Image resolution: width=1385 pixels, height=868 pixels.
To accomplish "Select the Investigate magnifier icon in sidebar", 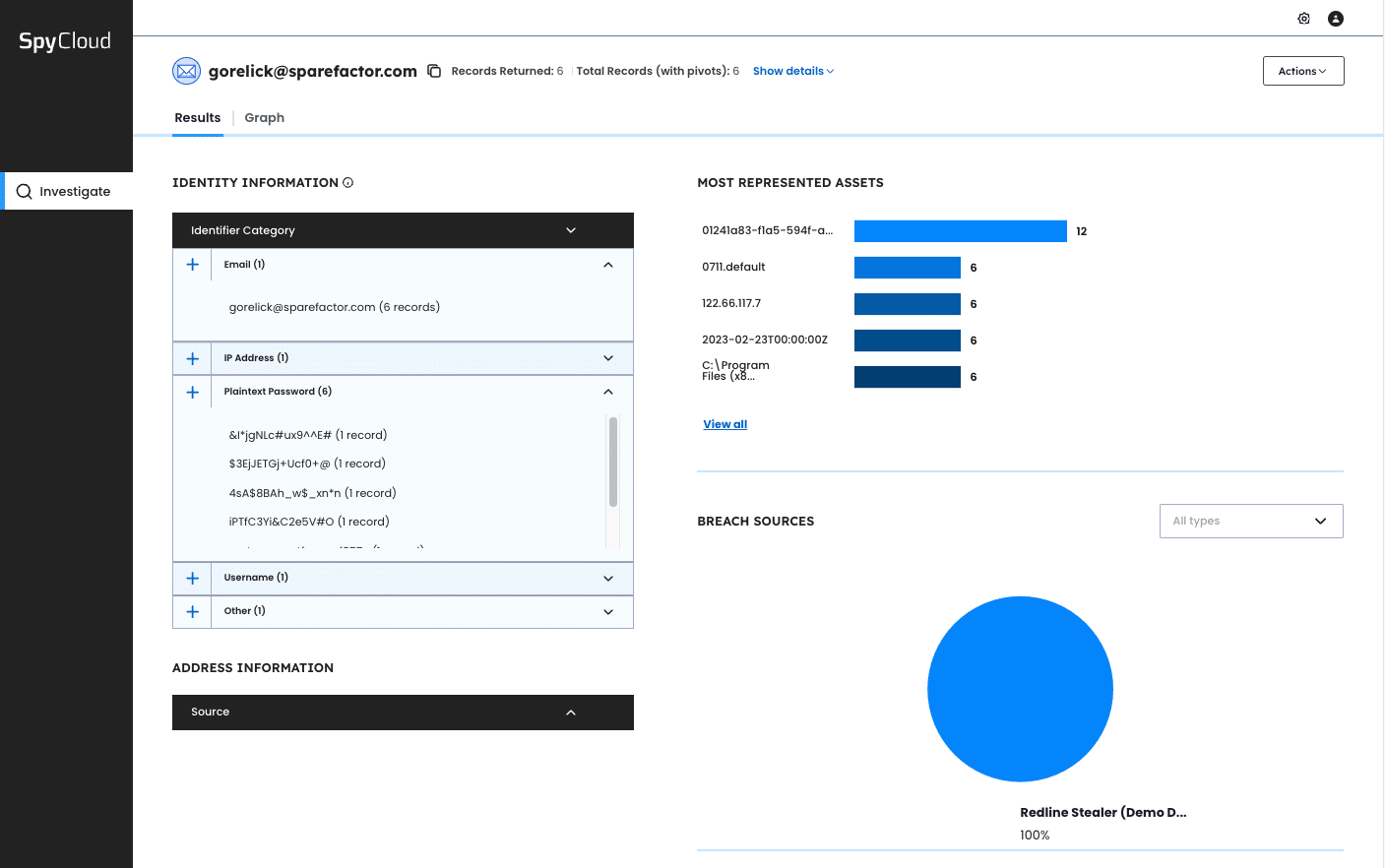I will pos(24,191).
